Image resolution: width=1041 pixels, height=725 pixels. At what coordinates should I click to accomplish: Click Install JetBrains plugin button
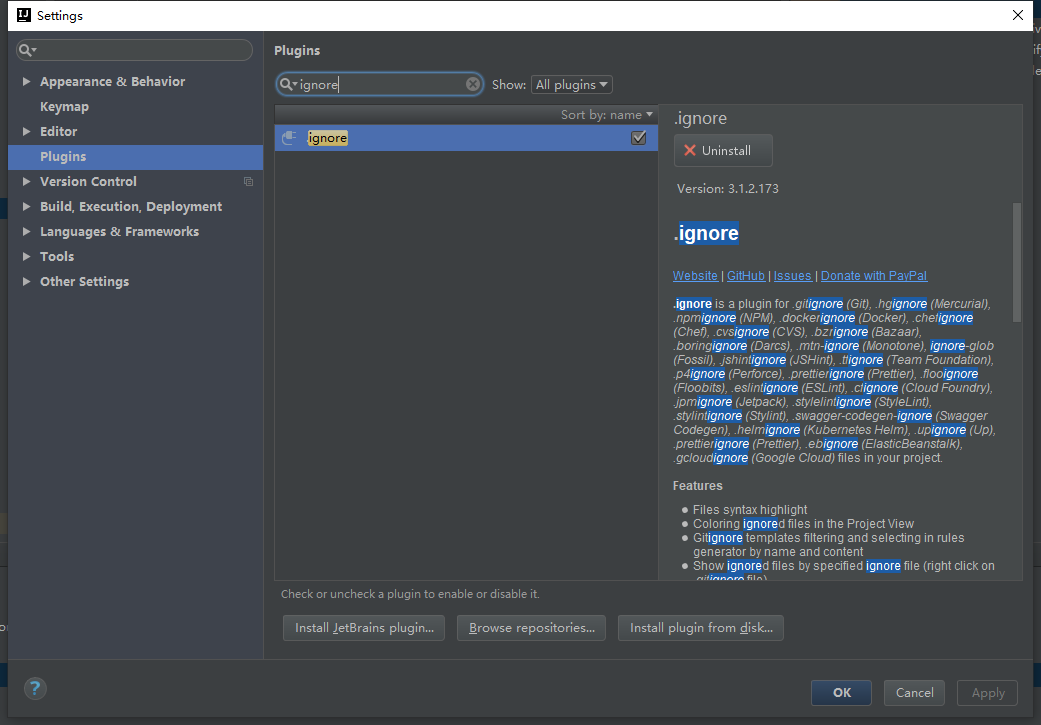tap(364, 627)
